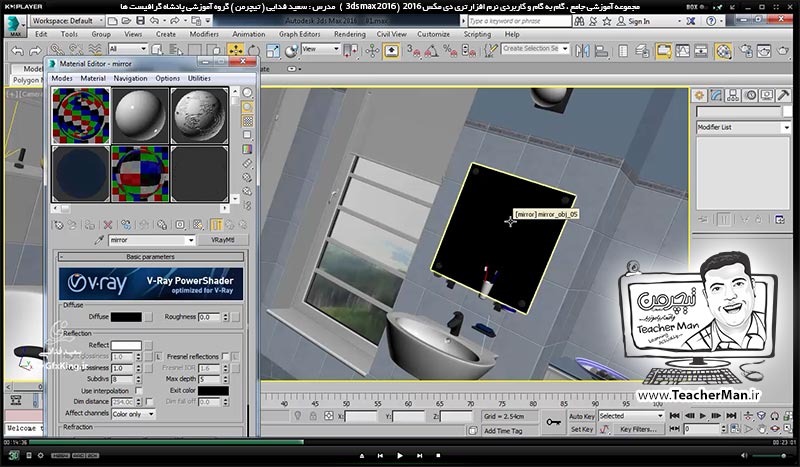Open the Modifiers menu

(204, 34)
